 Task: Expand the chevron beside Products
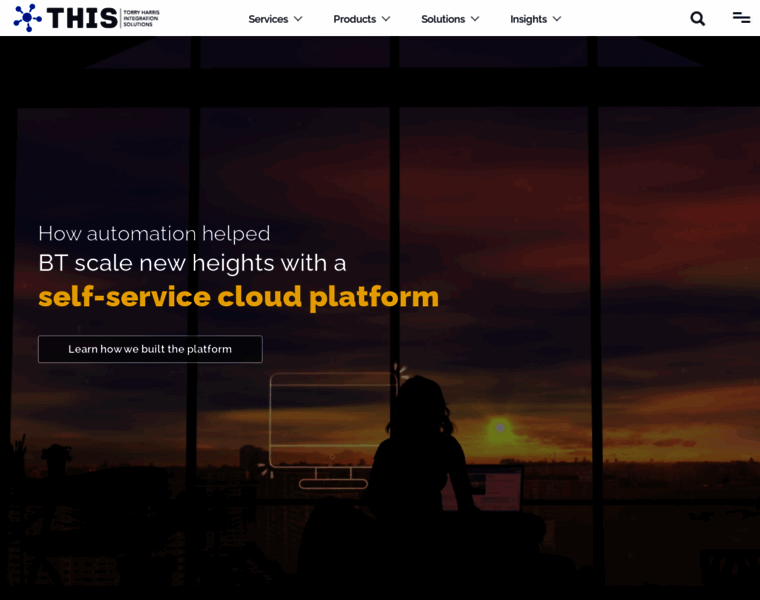(386, 19)
